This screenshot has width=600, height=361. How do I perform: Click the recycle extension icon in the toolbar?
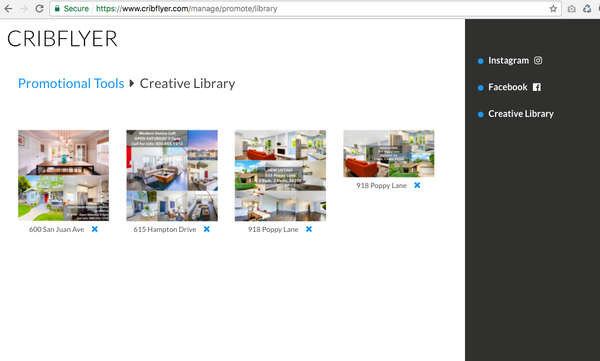[x=587, y=8]
